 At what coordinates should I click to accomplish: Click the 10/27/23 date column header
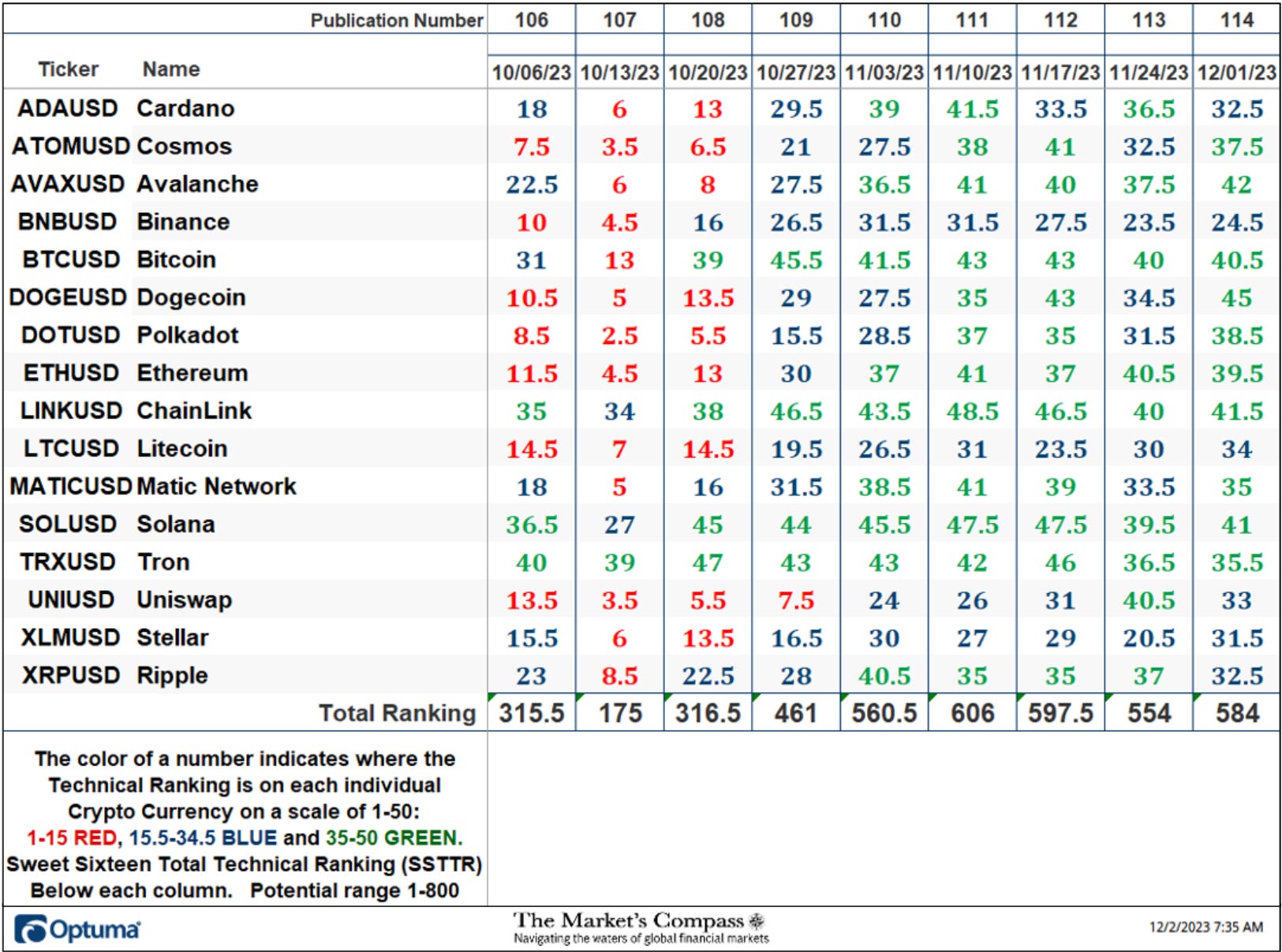tap(796, 73)
